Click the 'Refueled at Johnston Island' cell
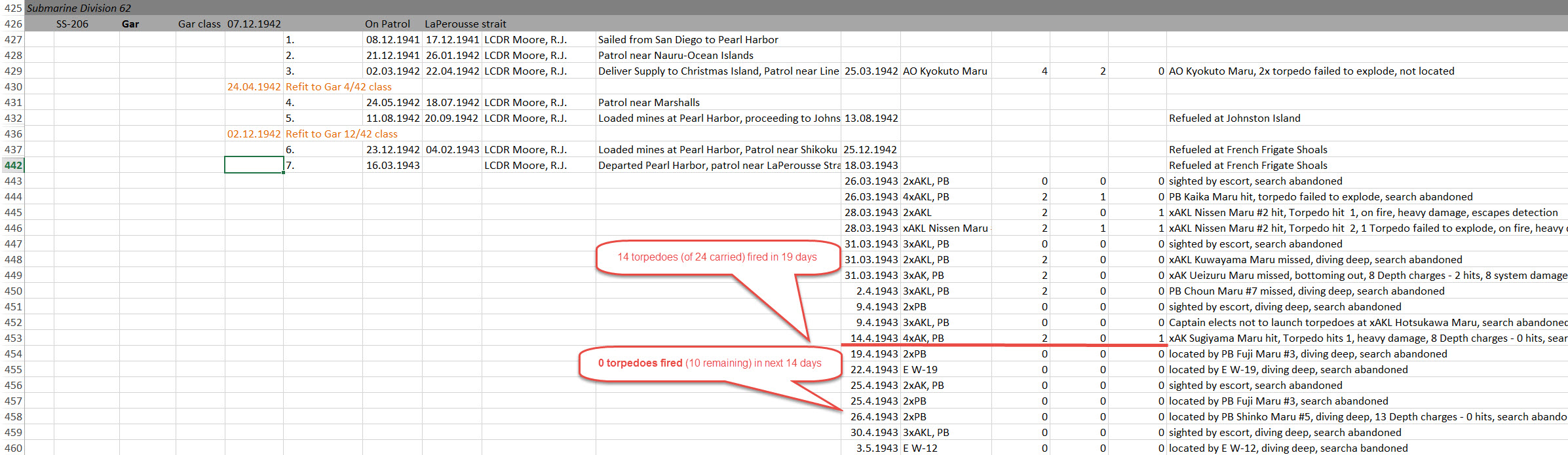1568x455 pixels. [1234, 118]
